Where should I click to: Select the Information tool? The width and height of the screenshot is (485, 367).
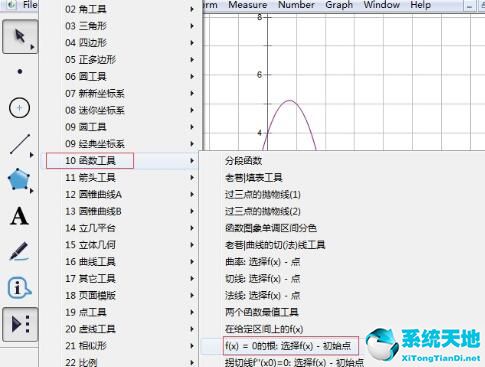coord(19,287)
